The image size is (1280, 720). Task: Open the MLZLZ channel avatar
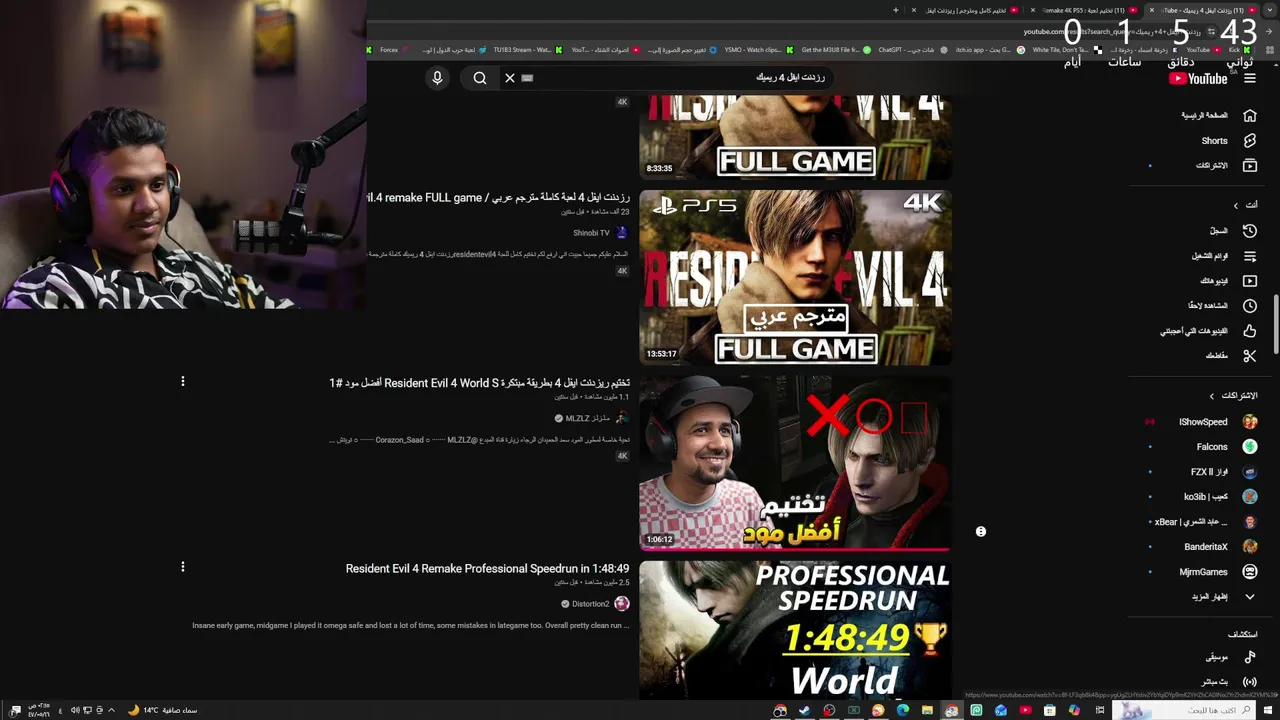pyautogui.click(x=622, y=418)
